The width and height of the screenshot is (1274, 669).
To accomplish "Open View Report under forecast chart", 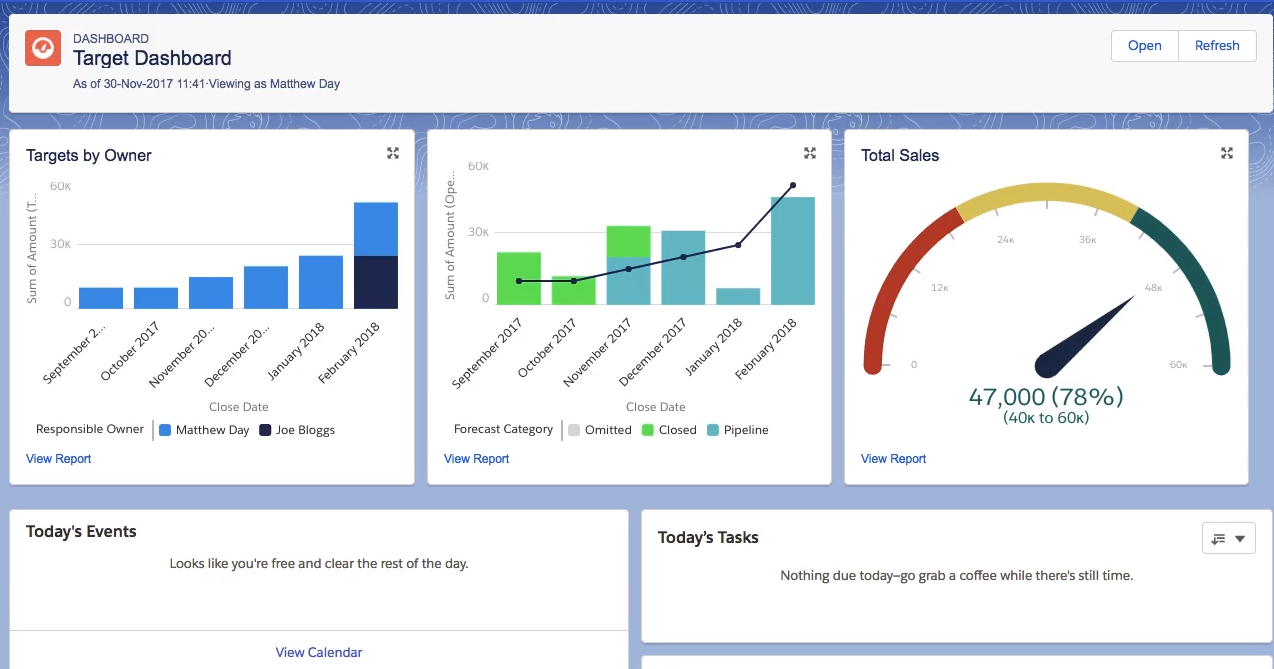I will (477, 459).
